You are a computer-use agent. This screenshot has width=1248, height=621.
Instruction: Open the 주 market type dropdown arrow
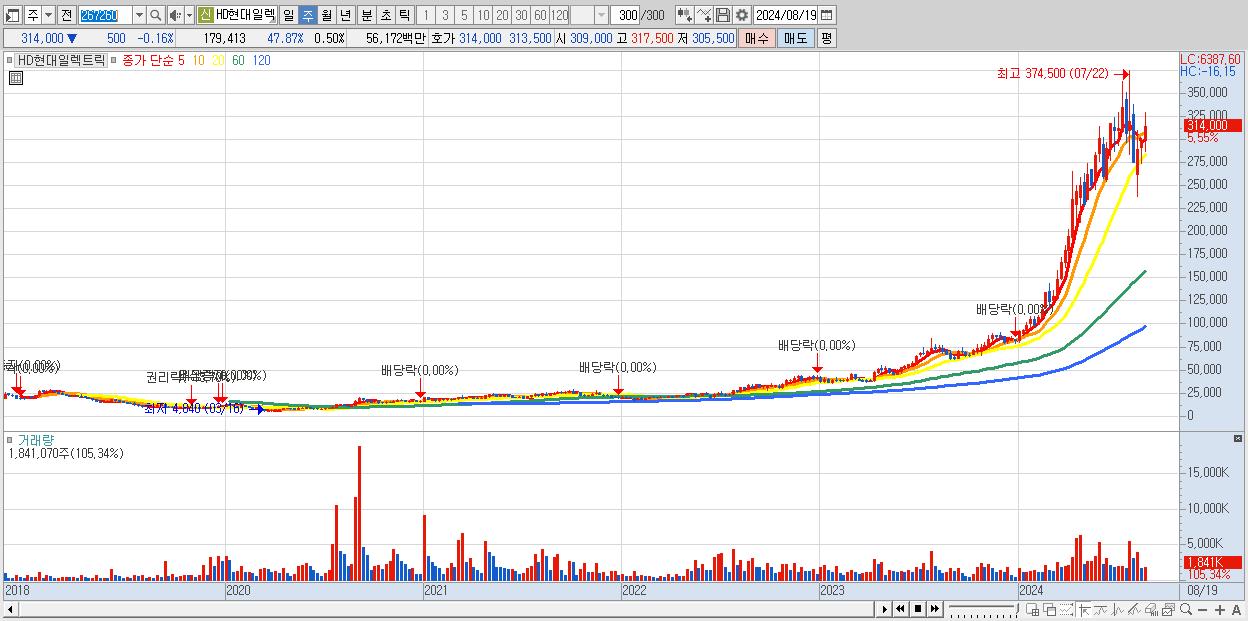tap(48, 15)
